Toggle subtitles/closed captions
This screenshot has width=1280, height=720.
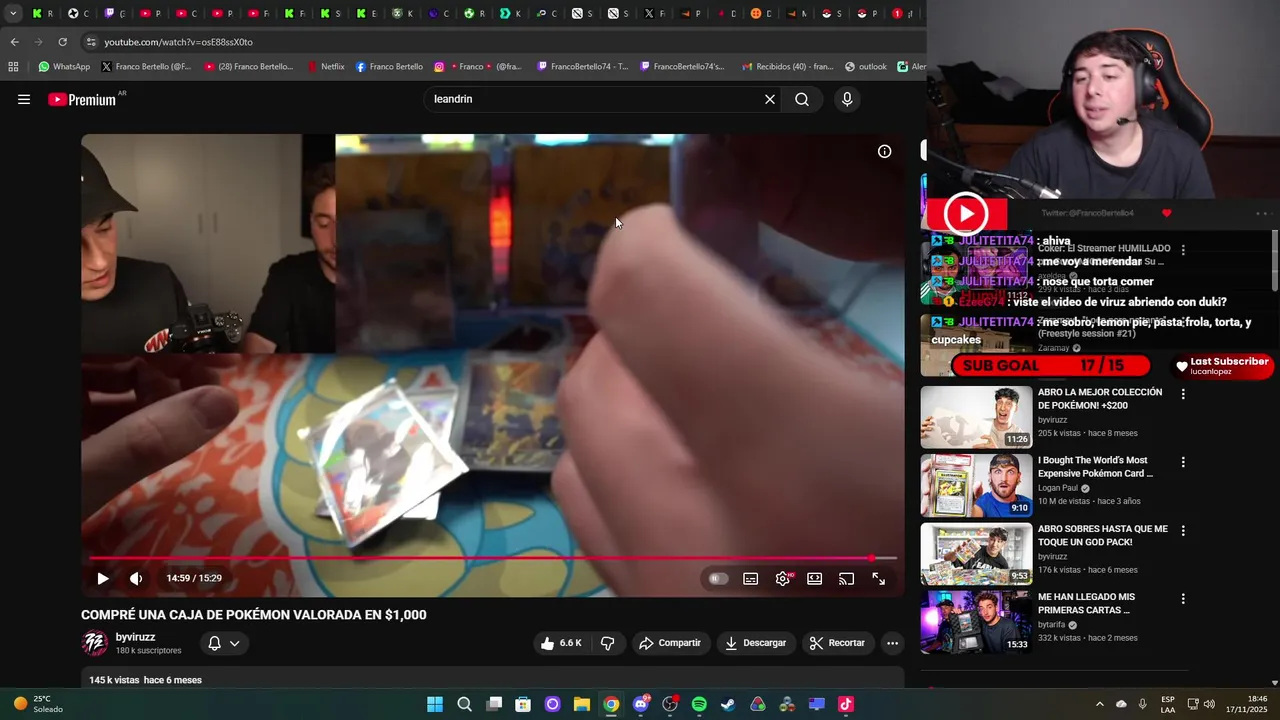(751, 578)
